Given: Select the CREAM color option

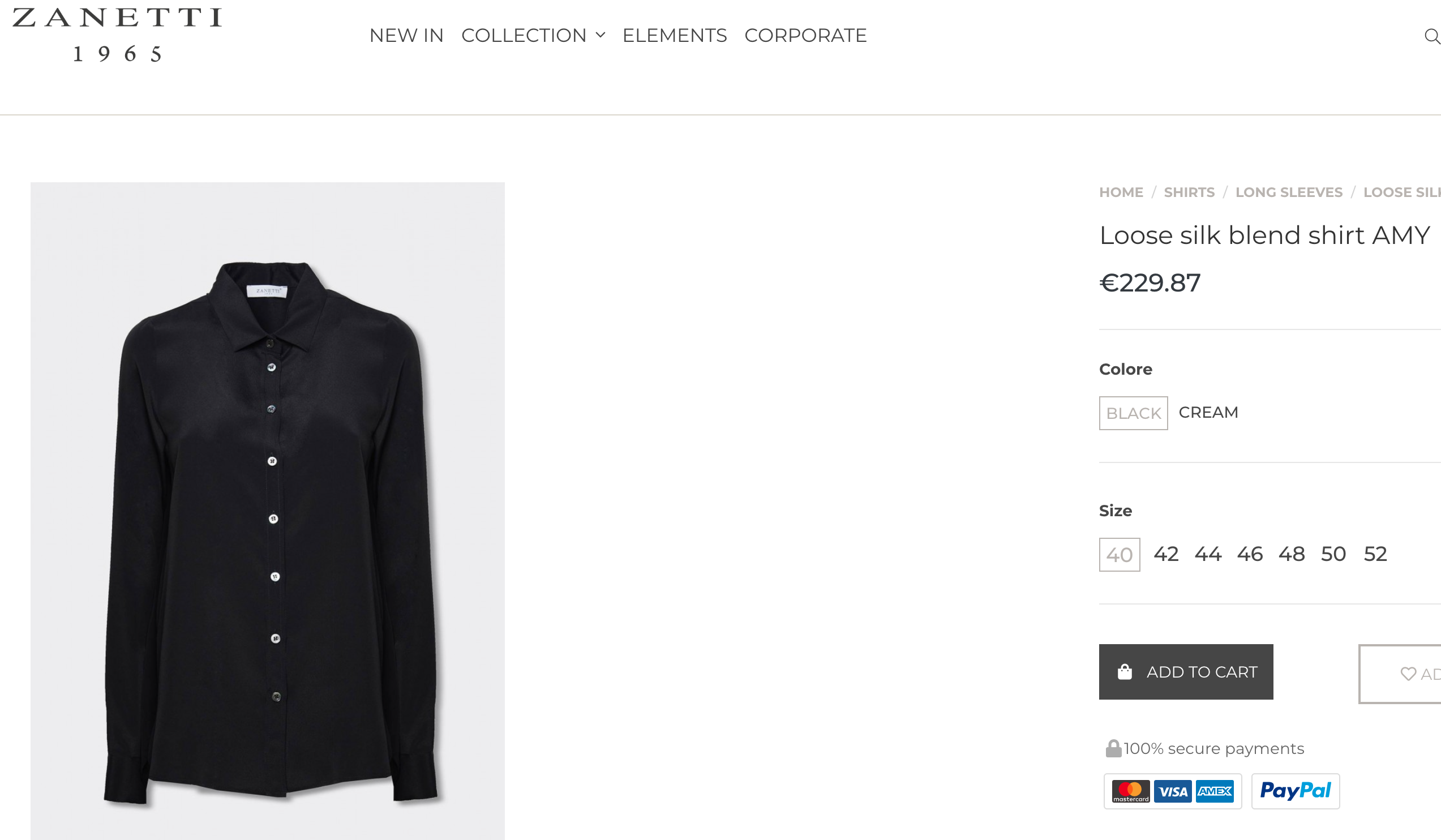Looking at the screenshot, I should point(1208,412).
